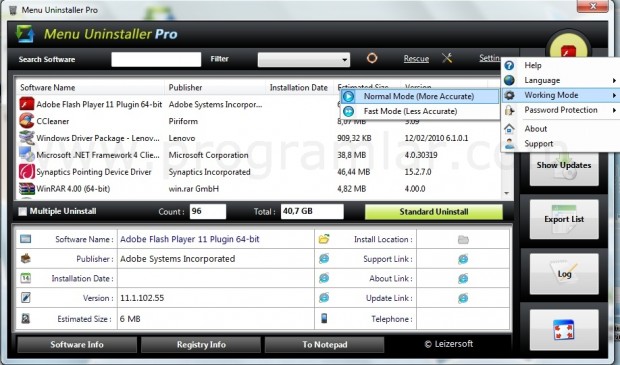Click the Rescue link
This screenshot has height=365, width=620.
point(416,59)
